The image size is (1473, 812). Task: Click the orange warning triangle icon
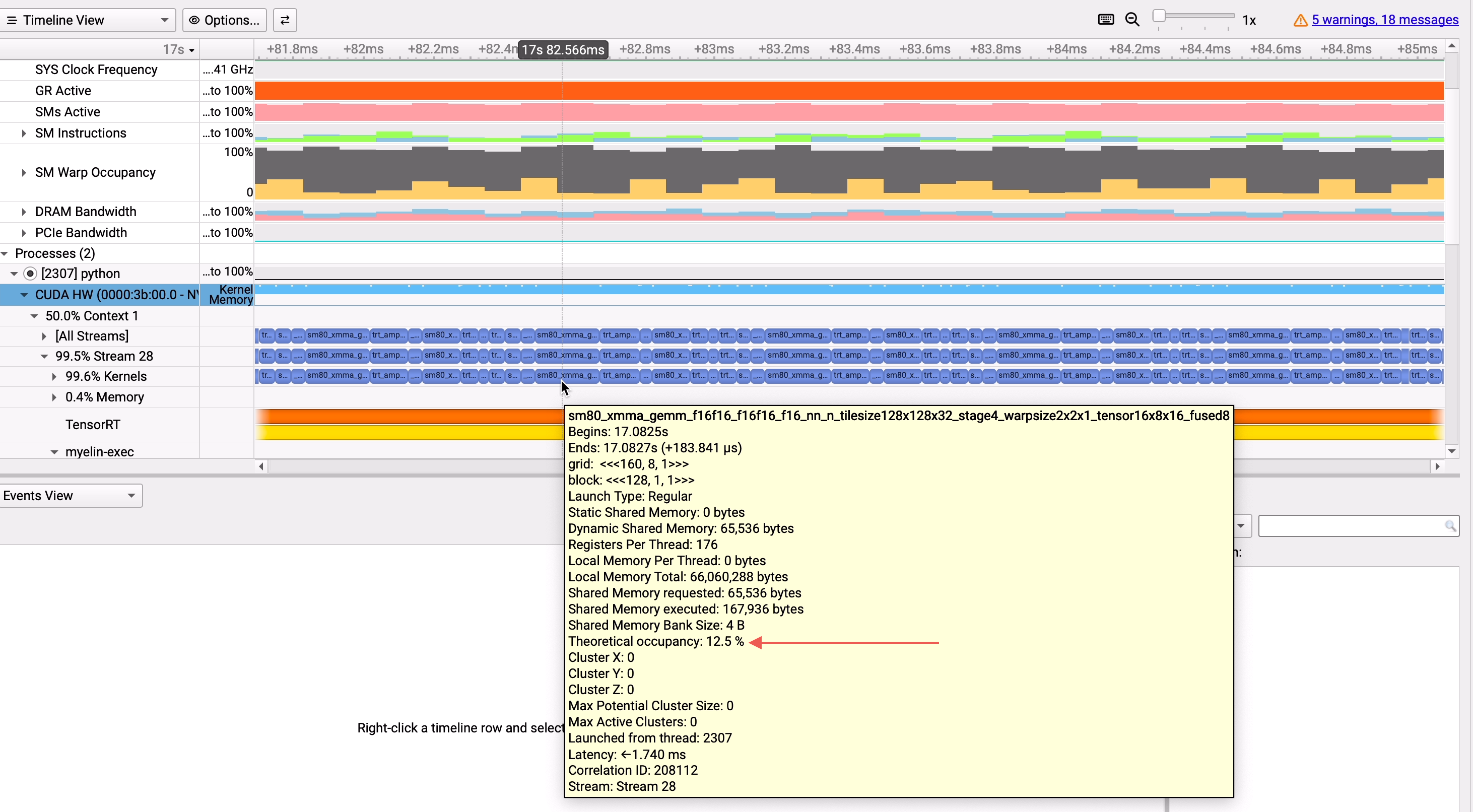pyautogui.click(x=1300, y=21)
